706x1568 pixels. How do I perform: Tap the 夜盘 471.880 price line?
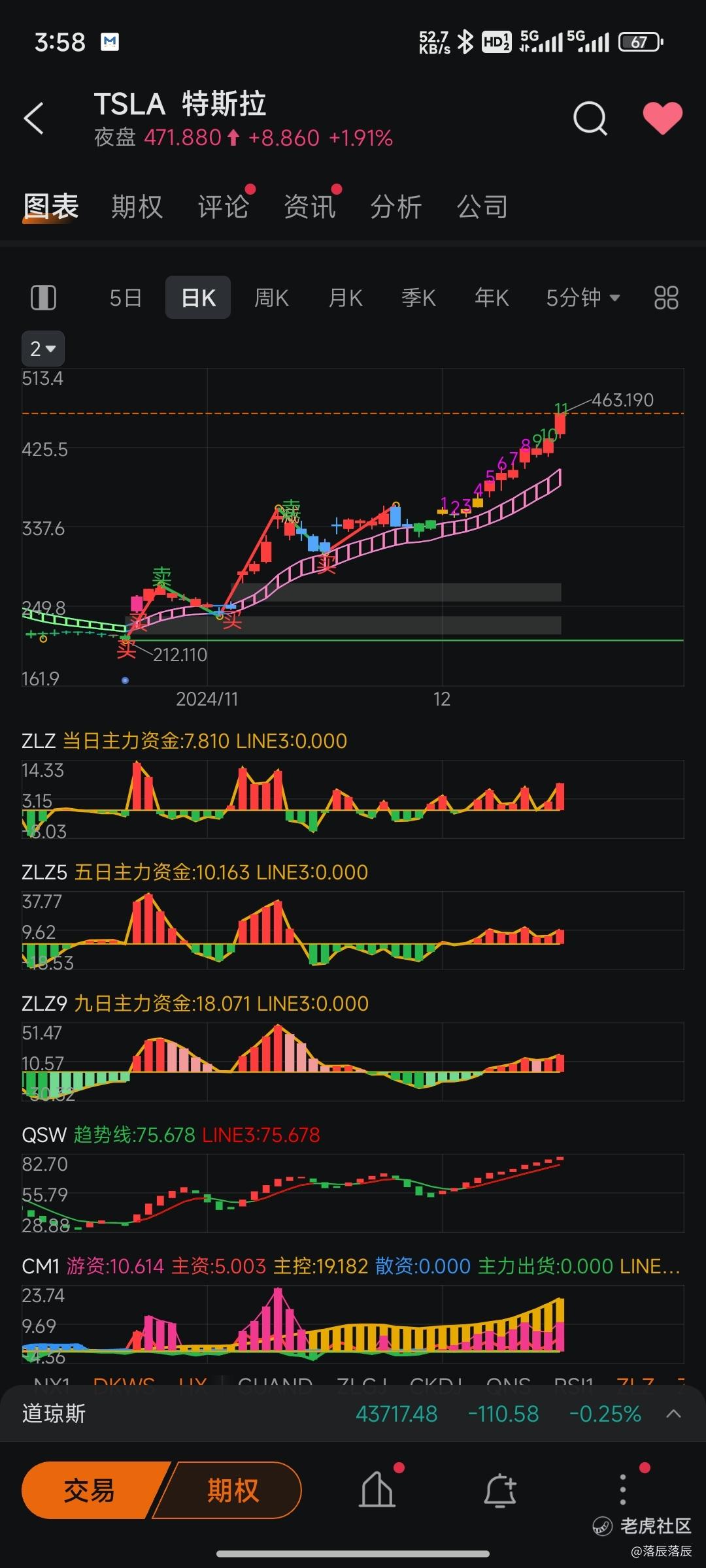[x=243, y=138]
